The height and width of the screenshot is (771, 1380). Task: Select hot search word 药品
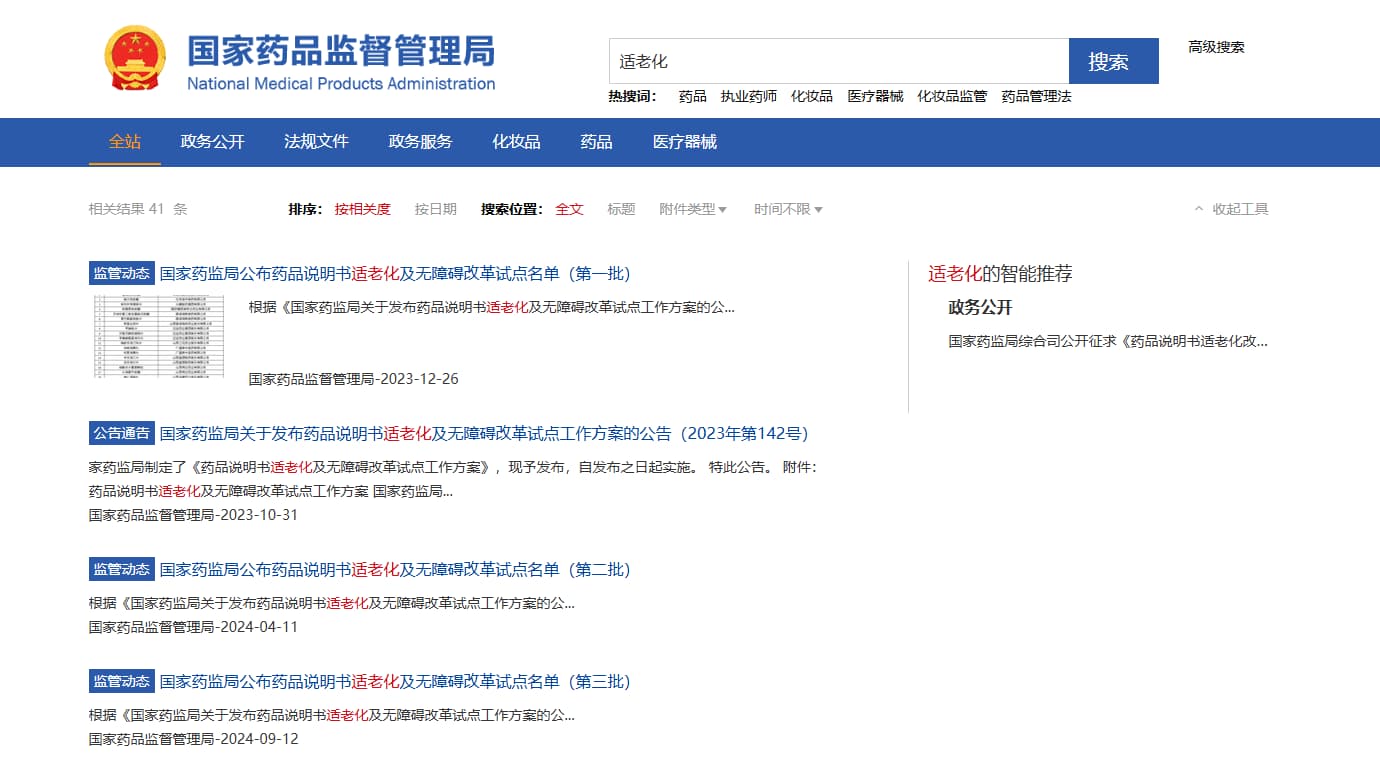(x=692, y=96)
